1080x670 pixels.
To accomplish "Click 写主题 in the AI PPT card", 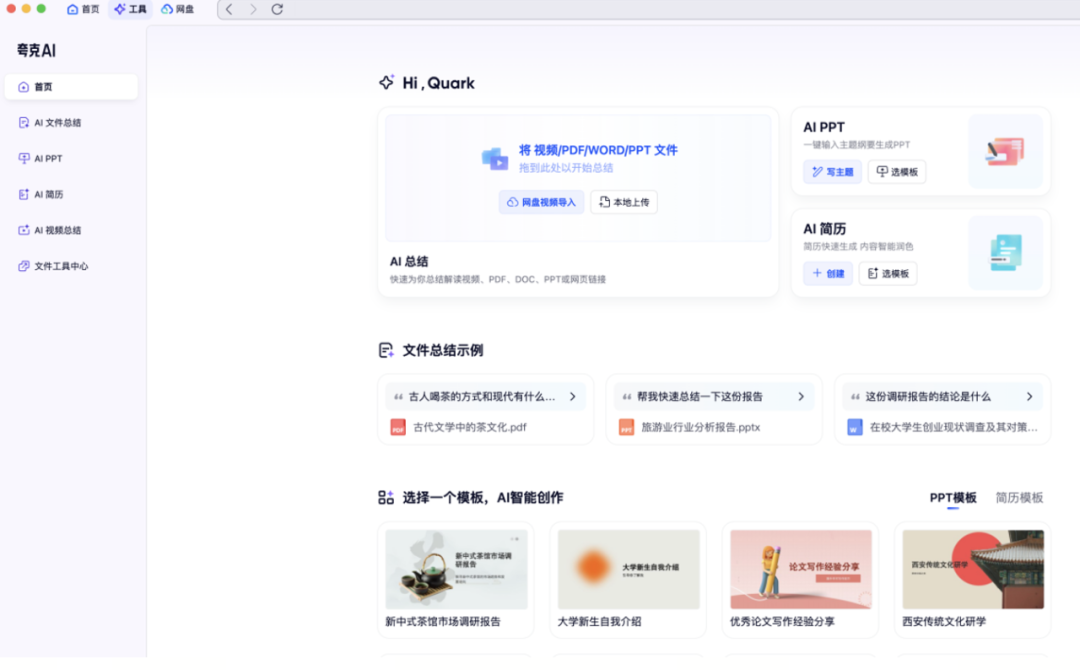I will 832,171.
